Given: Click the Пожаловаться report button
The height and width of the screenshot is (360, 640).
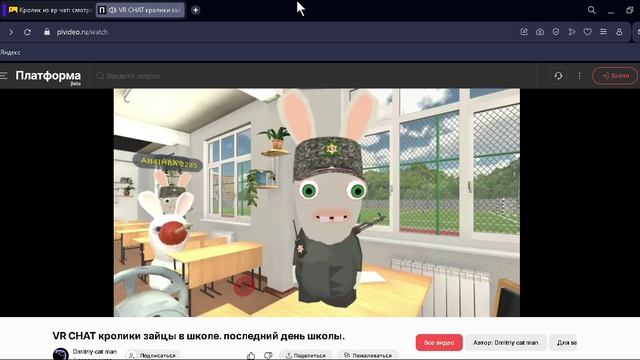Looking at the screenshot, I should (368, 356).
